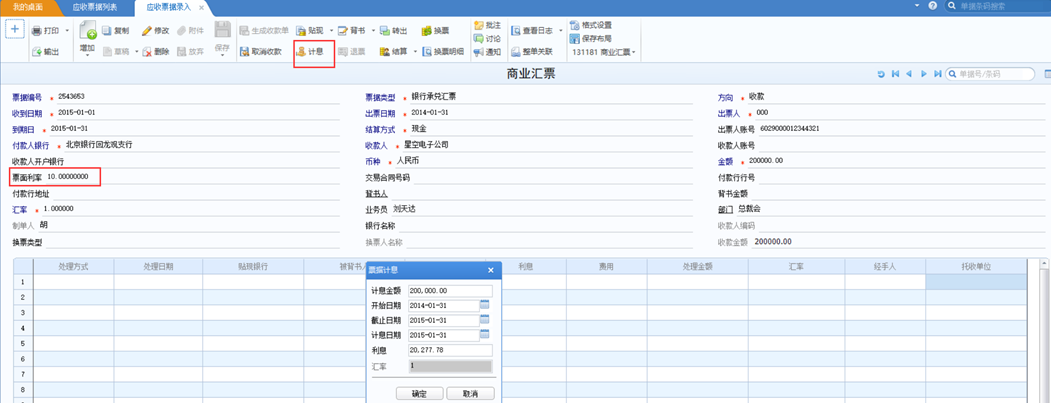Open calendar picker for 开始日期
This screenshot has height=403, width=1051.
coord(485,305)
